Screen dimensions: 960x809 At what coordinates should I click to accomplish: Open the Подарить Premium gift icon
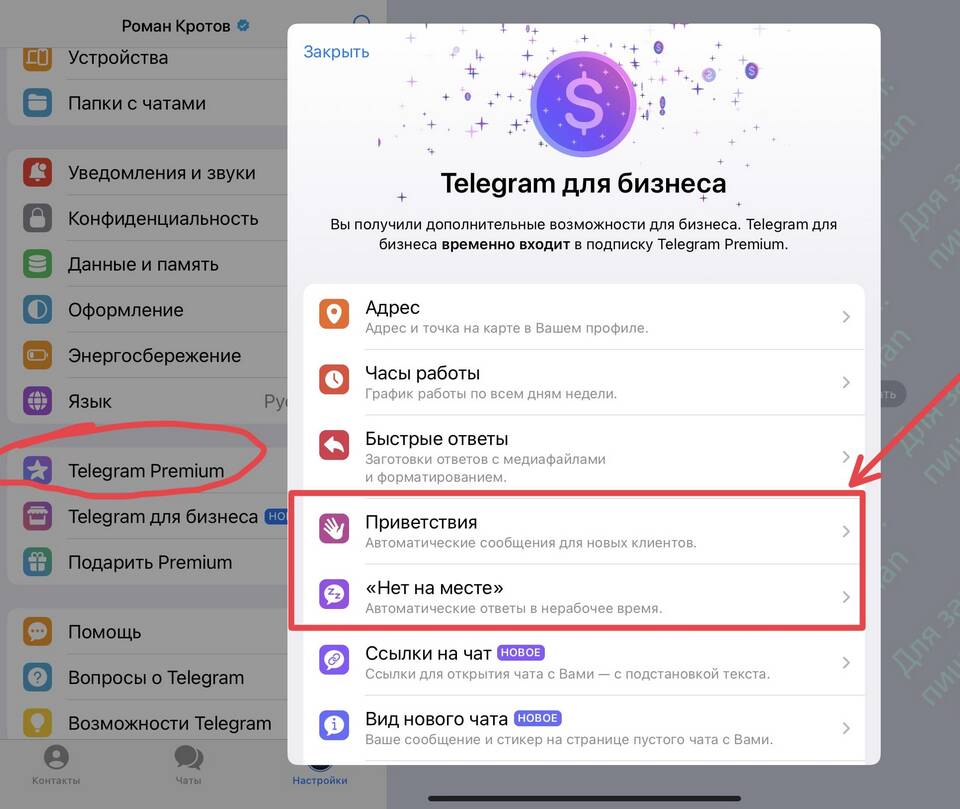pyautogui.click(x=37, y=562)
